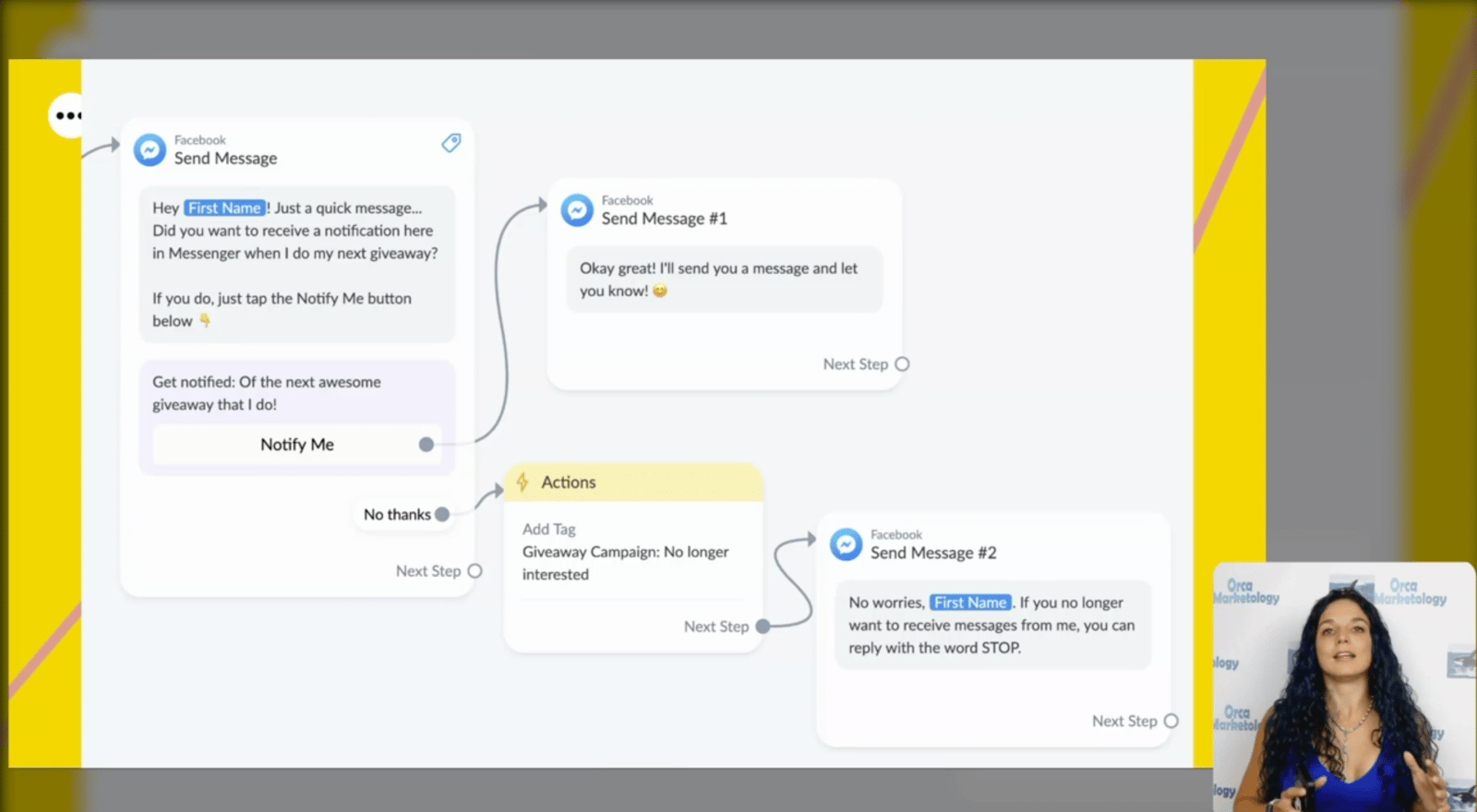Select First Name variable in Message #2
The width and height of the screenshot is (1477, 812).
coord(969,603)
